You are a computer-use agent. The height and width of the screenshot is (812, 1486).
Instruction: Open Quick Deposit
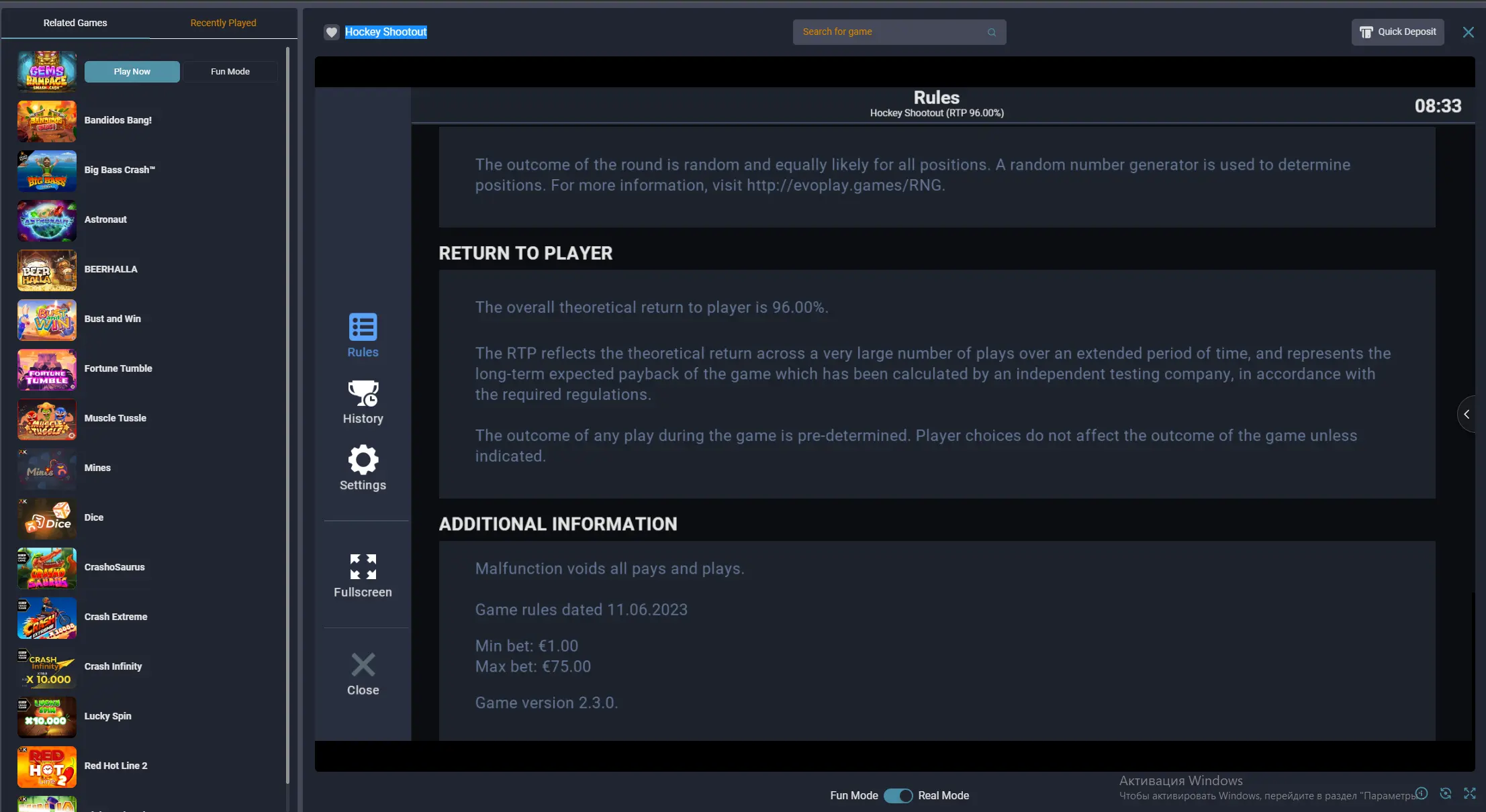[x=1398, y=32]
